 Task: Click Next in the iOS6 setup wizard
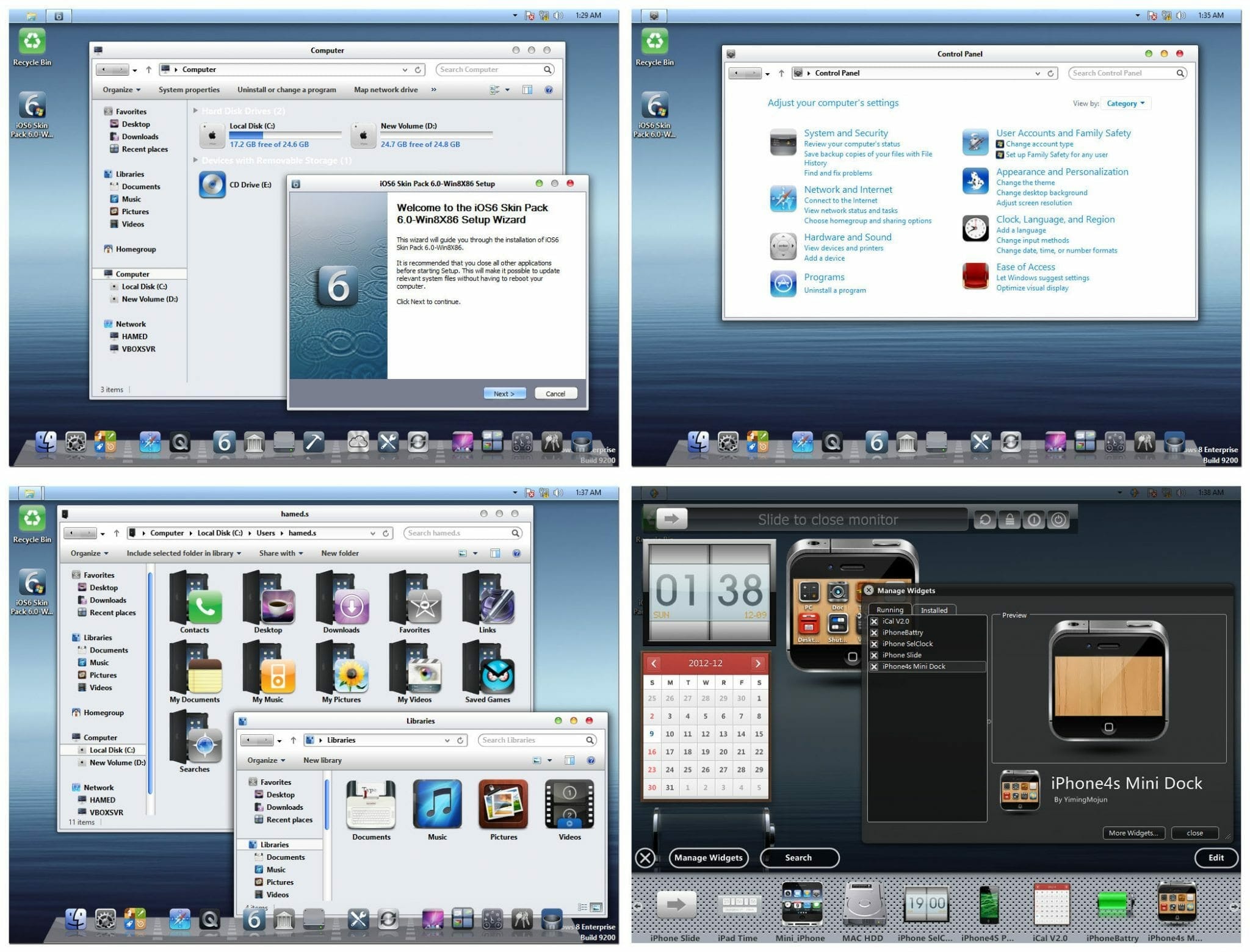click(504, 394)
